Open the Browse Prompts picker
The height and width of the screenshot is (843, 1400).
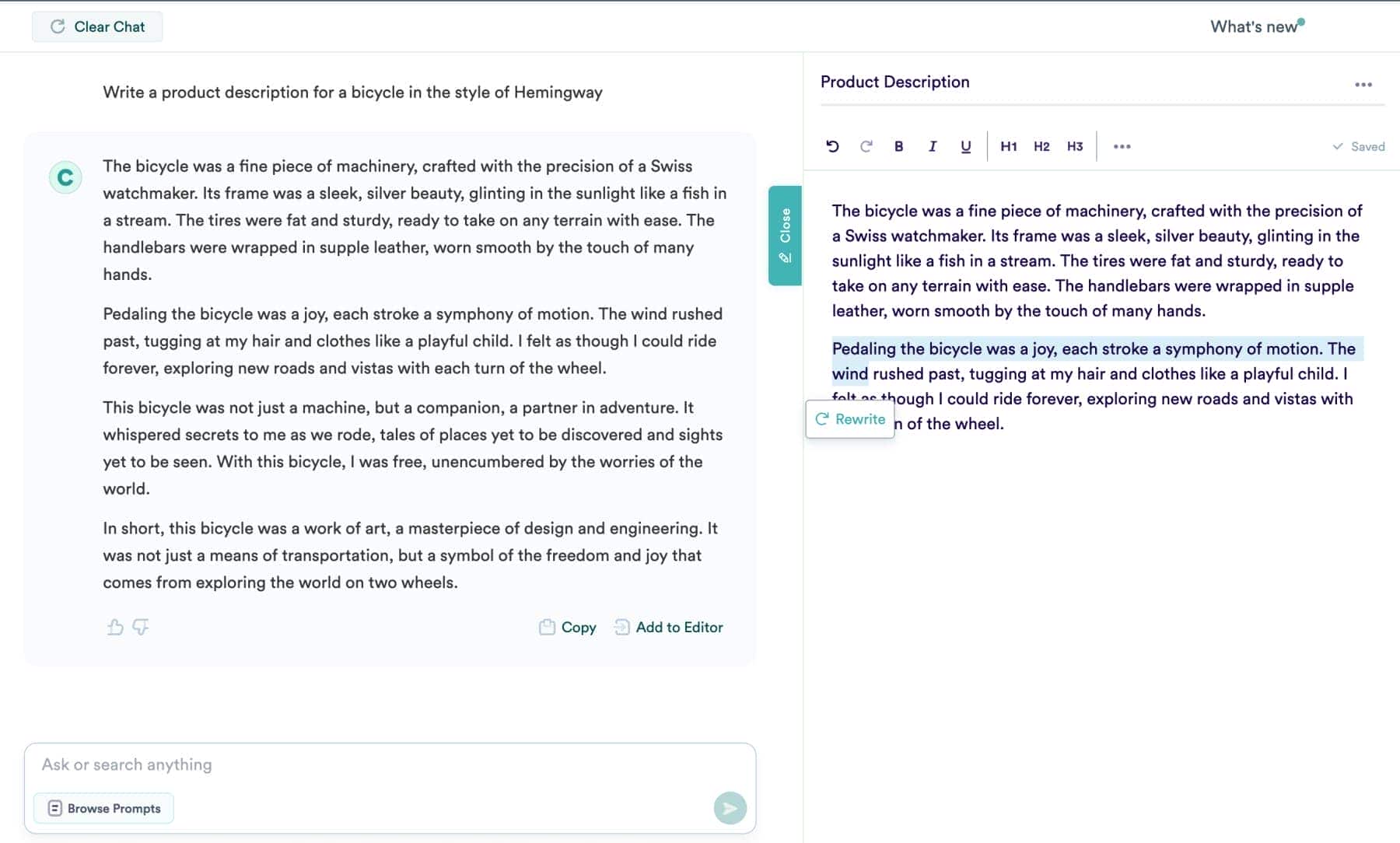click(x=103, y=808)
